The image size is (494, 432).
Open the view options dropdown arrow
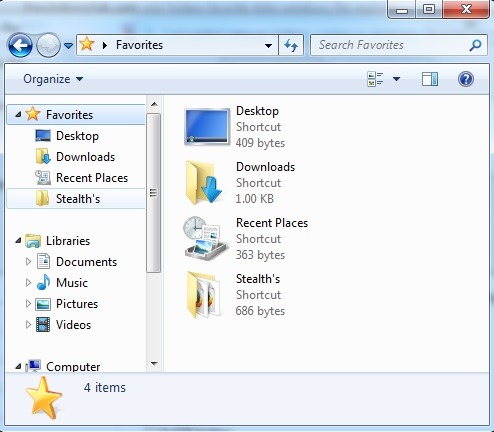coord(396,79)
